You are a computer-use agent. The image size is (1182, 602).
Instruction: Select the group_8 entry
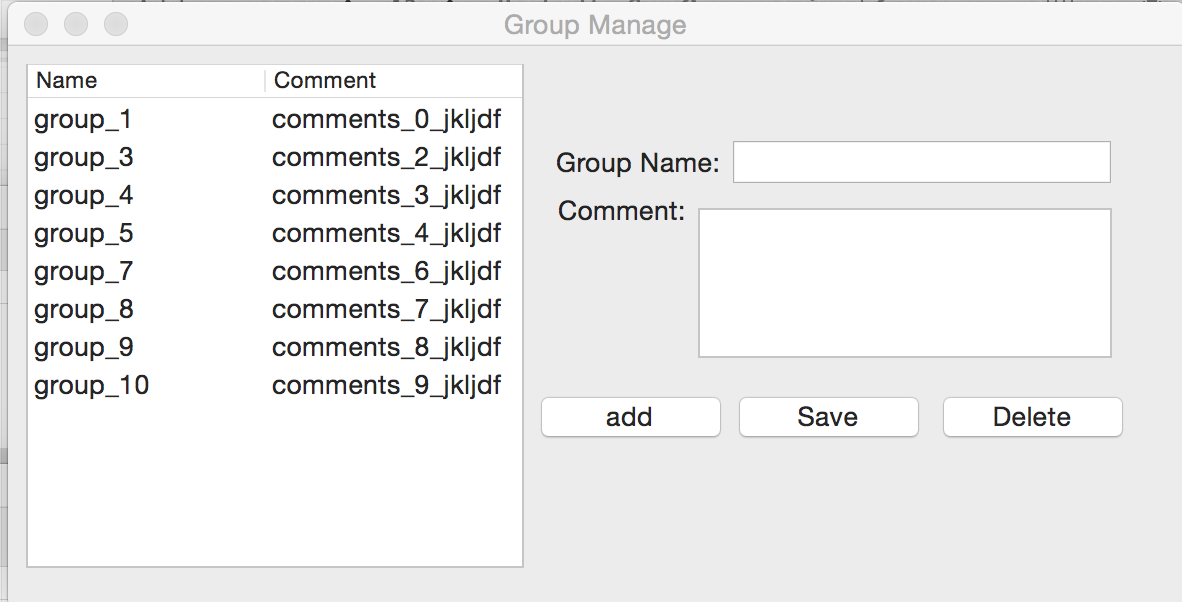tap(83, 310)
